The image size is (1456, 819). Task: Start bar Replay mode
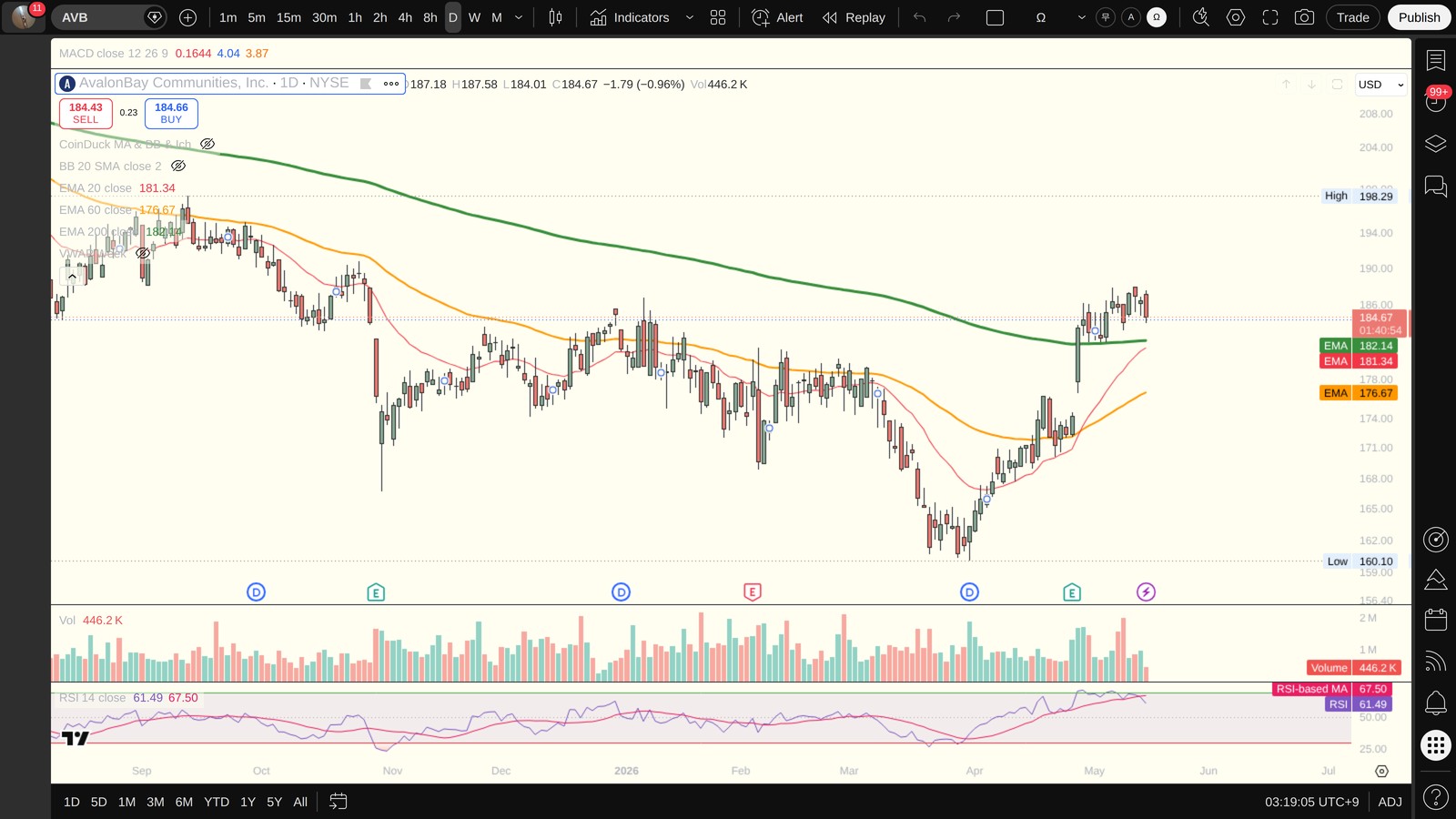854,17
